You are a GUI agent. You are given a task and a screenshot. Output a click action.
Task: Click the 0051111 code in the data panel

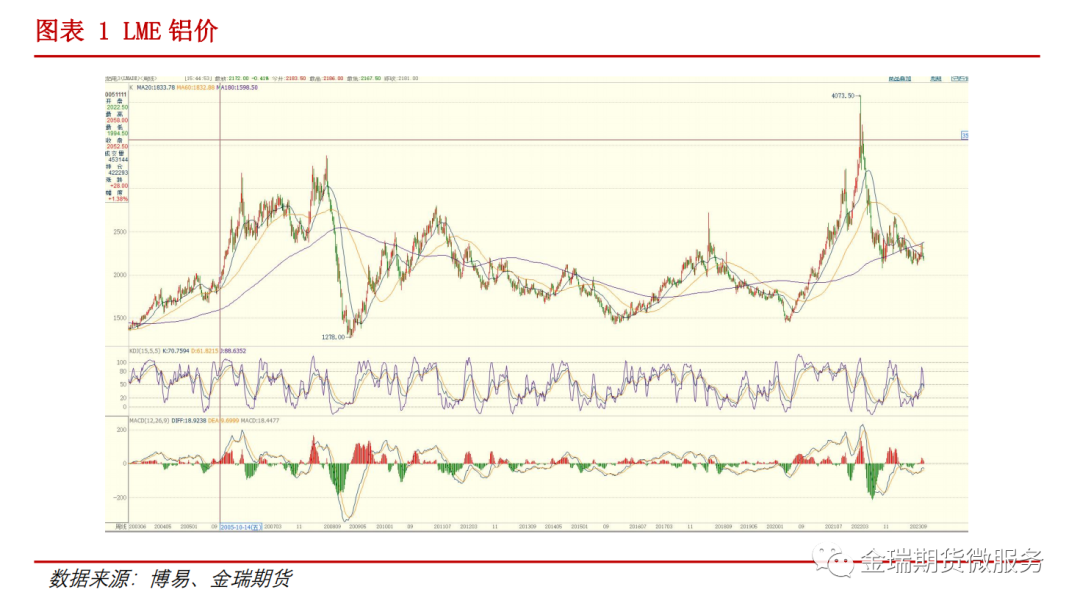(x=116, y=95)
